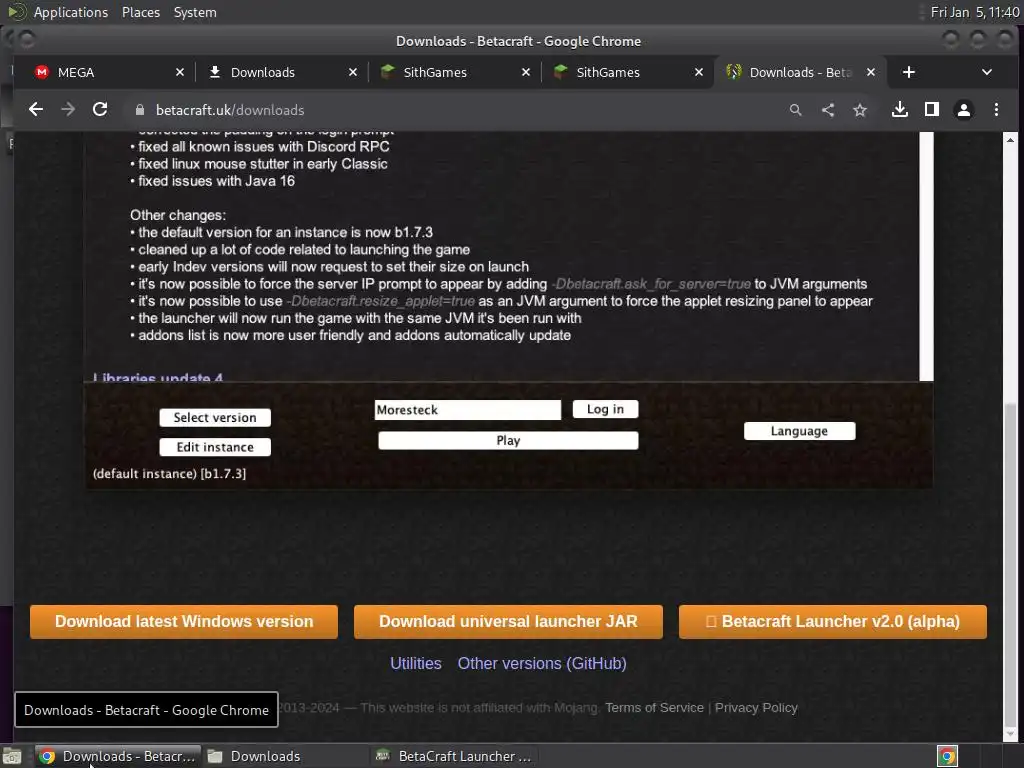The width and height of the screenshot is (1024, 768).
Task: Go back using the browser back arrow
Action: [x=36, y=110]
